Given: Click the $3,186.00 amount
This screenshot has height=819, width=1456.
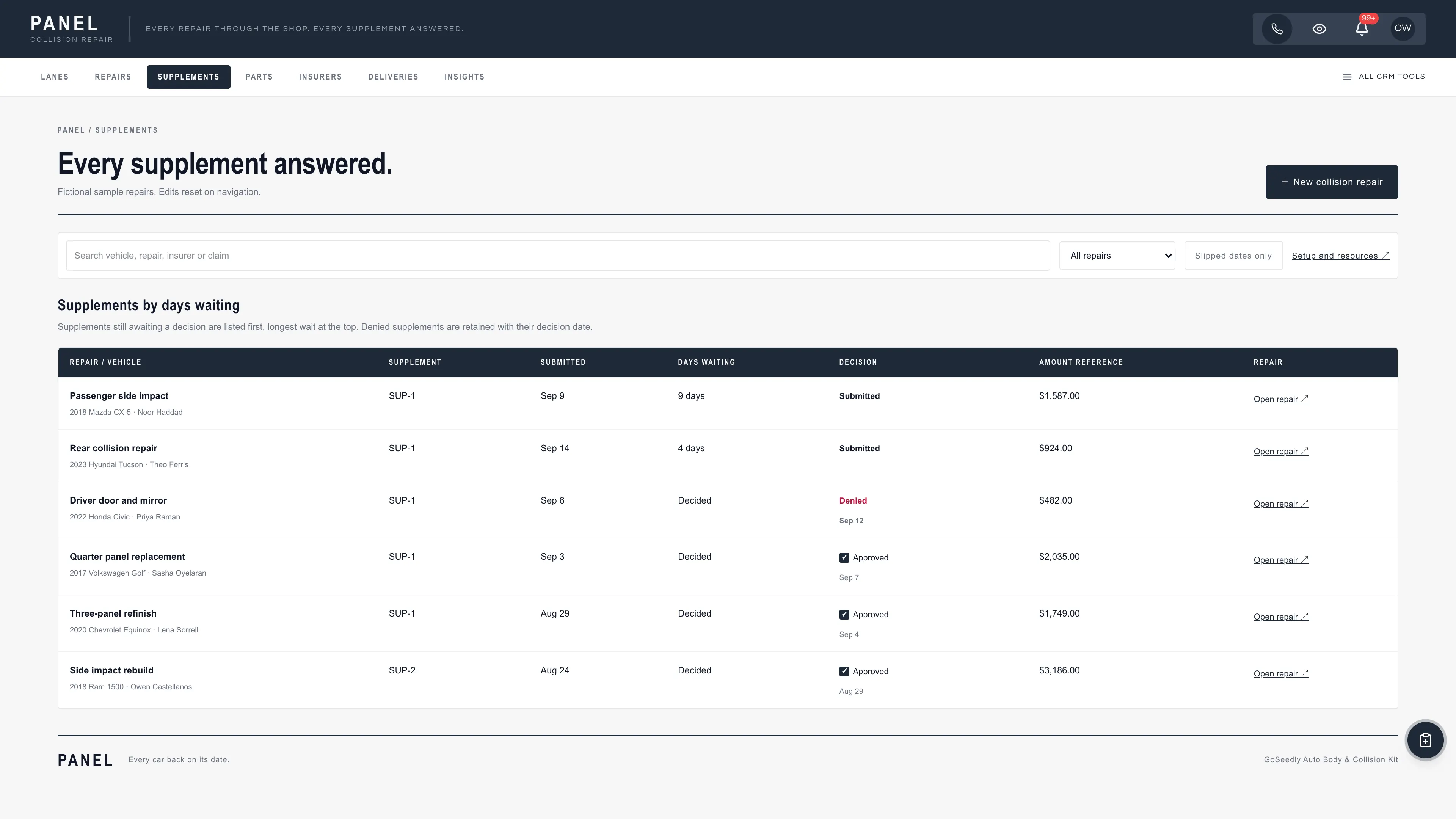Looking at the screenshot, I should coord(1059,670).
